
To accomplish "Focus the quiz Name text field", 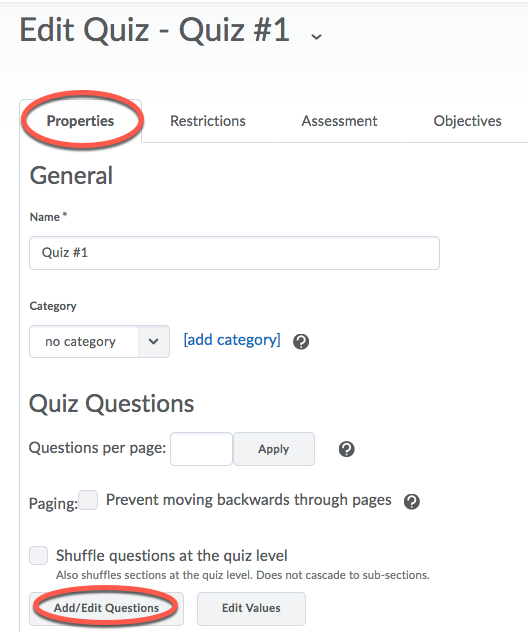I will [234, 253].
